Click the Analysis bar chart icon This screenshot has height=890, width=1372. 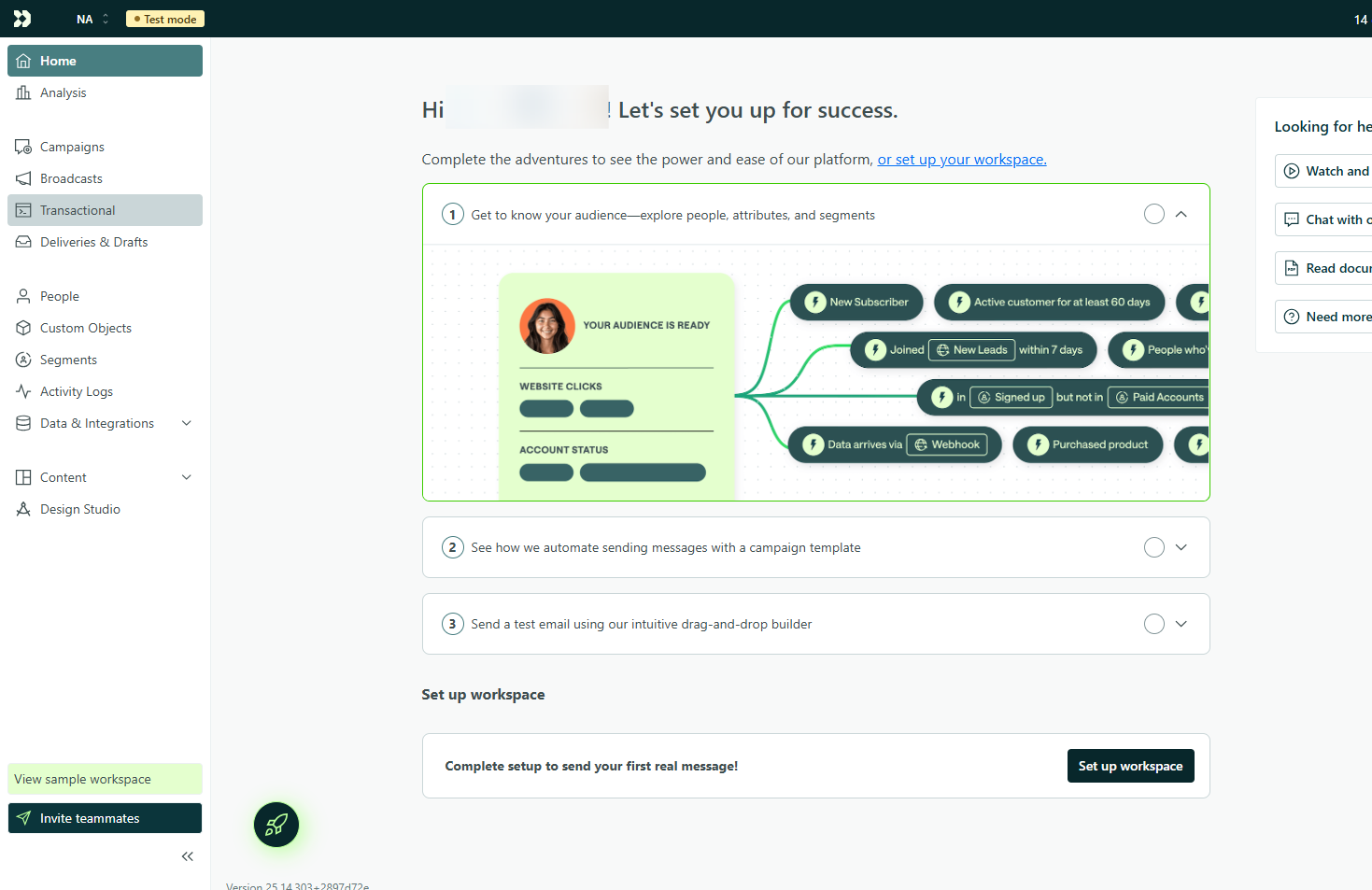[x=23, y=92]
